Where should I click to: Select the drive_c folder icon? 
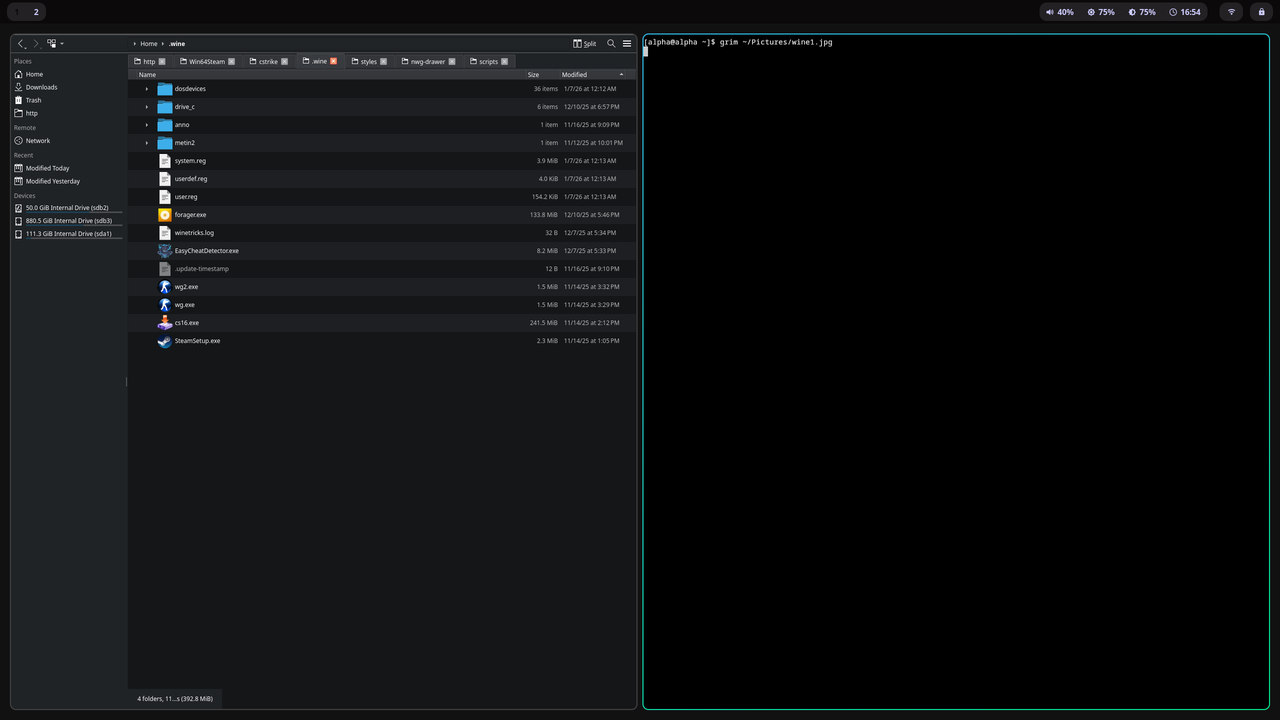[x=165, y=107]
